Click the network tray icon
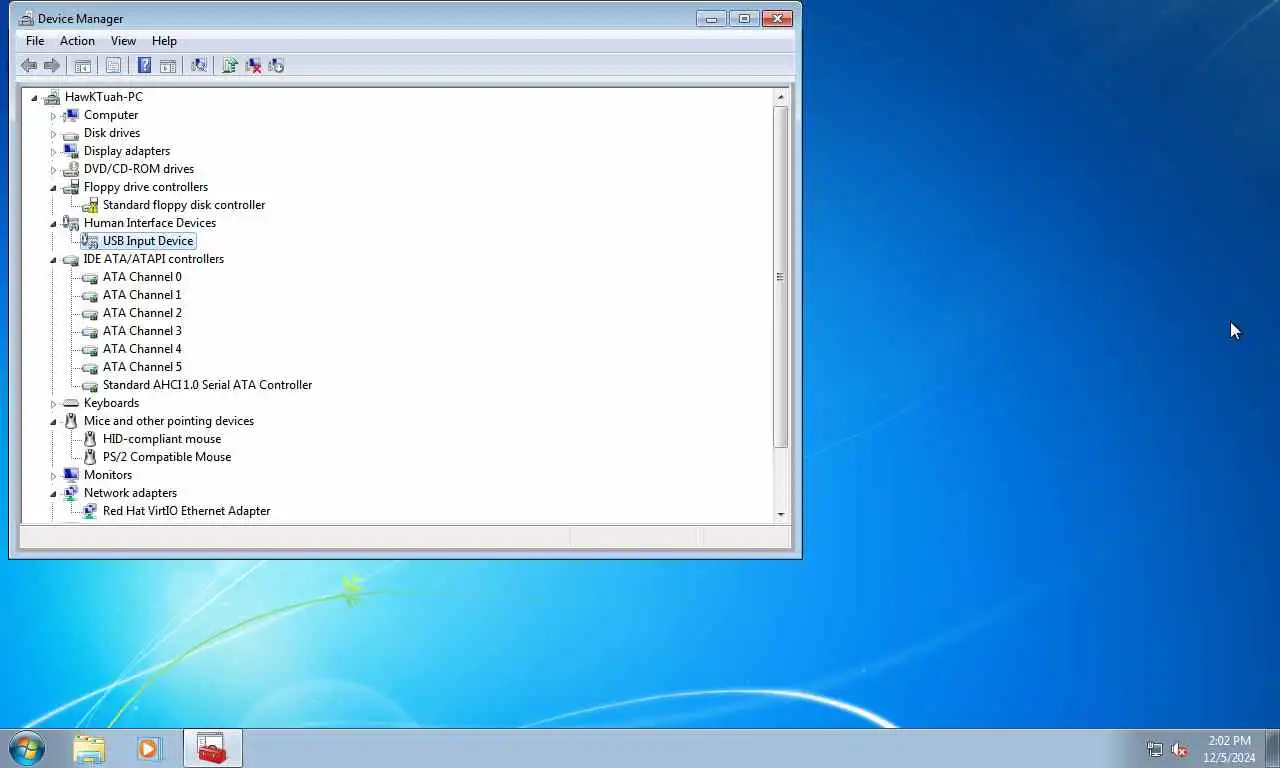Viewport: 1280px width, 768px height. click(1155, 749)
